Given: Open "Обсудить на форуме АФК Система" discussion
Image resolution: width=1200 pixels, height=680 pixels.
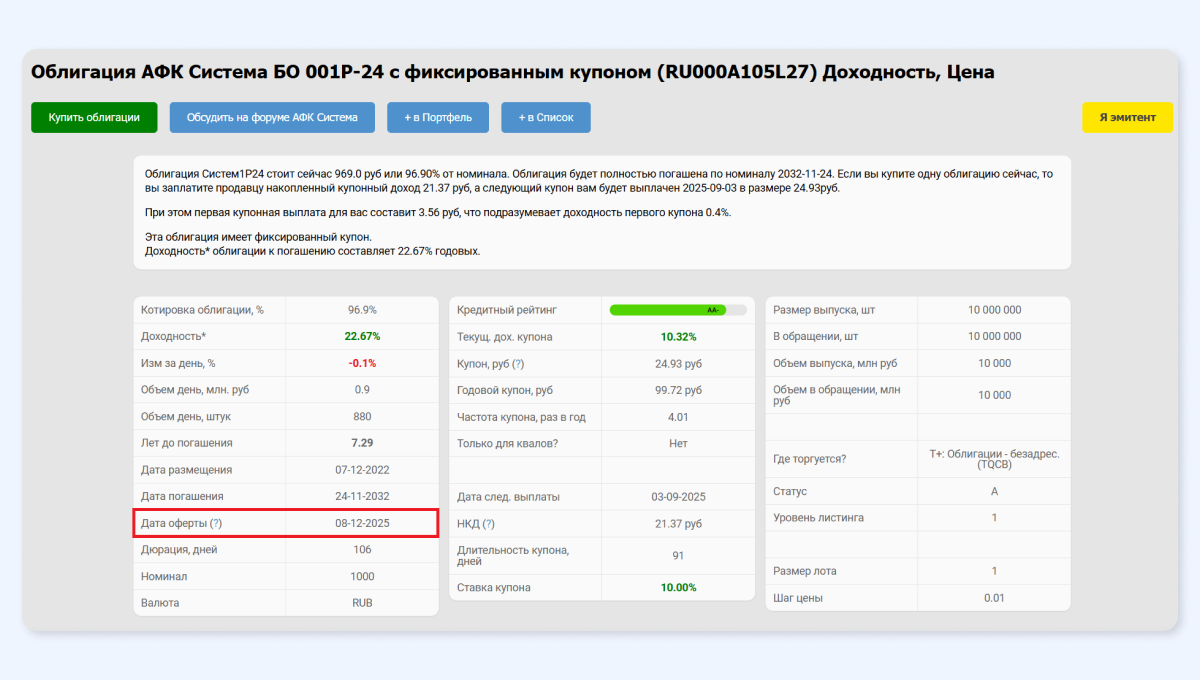Looking at the screenshot, I should (272, 117).
